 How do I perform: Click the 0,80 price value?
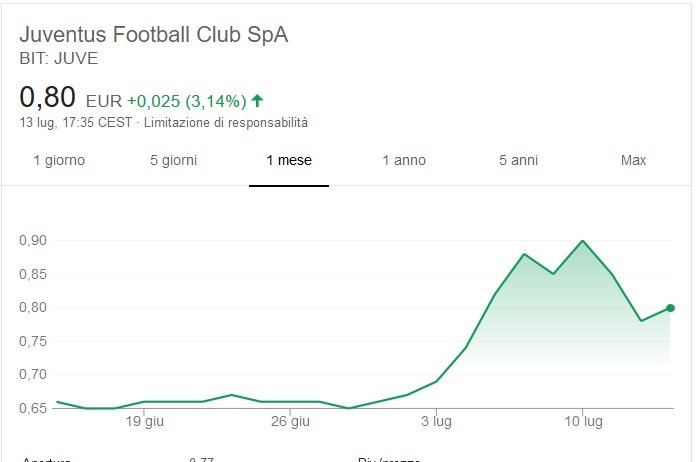48,97
